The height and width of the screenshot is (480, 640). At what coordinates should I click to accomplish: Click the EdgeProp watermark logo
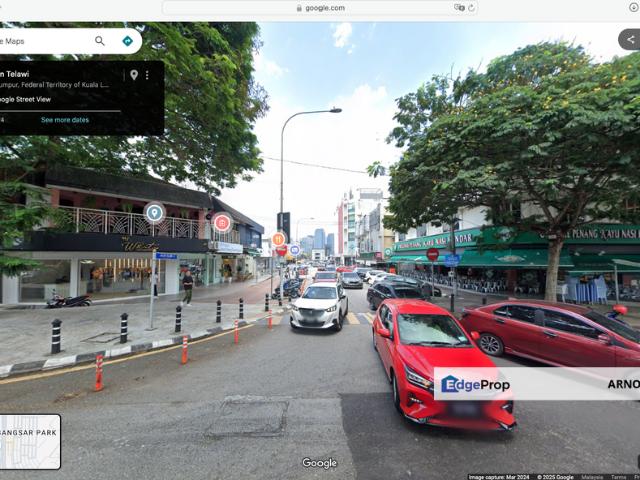click(x=476, y=385)
